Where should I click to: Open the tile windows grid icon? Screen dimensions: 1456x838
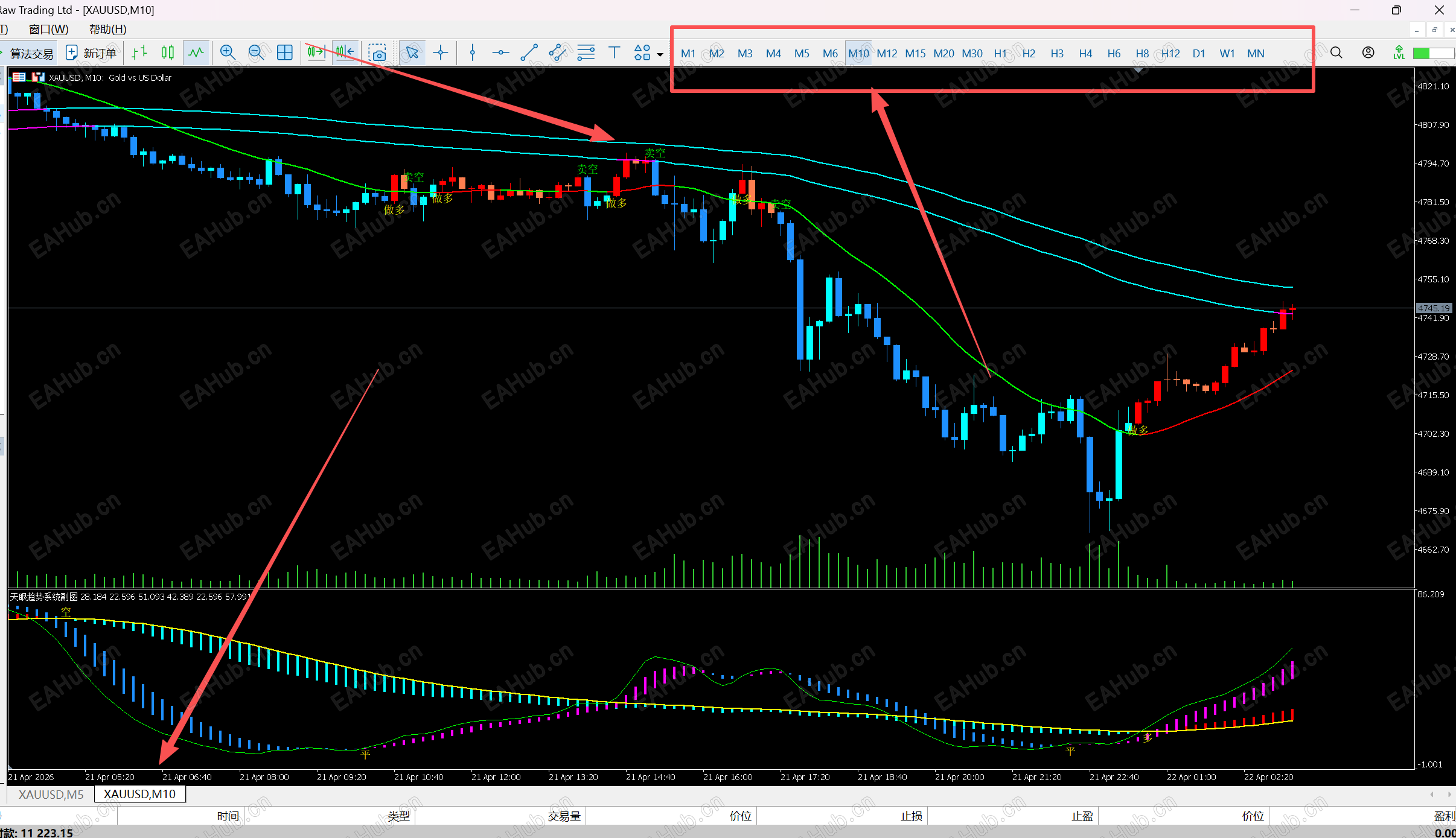click(x=284, y=53)
